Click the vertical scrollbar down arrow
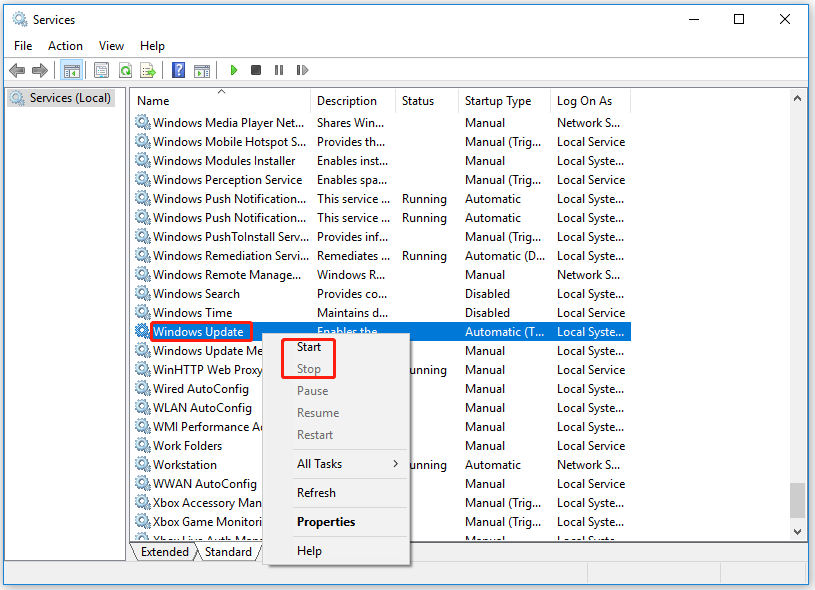The height and width of the screenshot is (590, 815). click(x=797, y=532)
